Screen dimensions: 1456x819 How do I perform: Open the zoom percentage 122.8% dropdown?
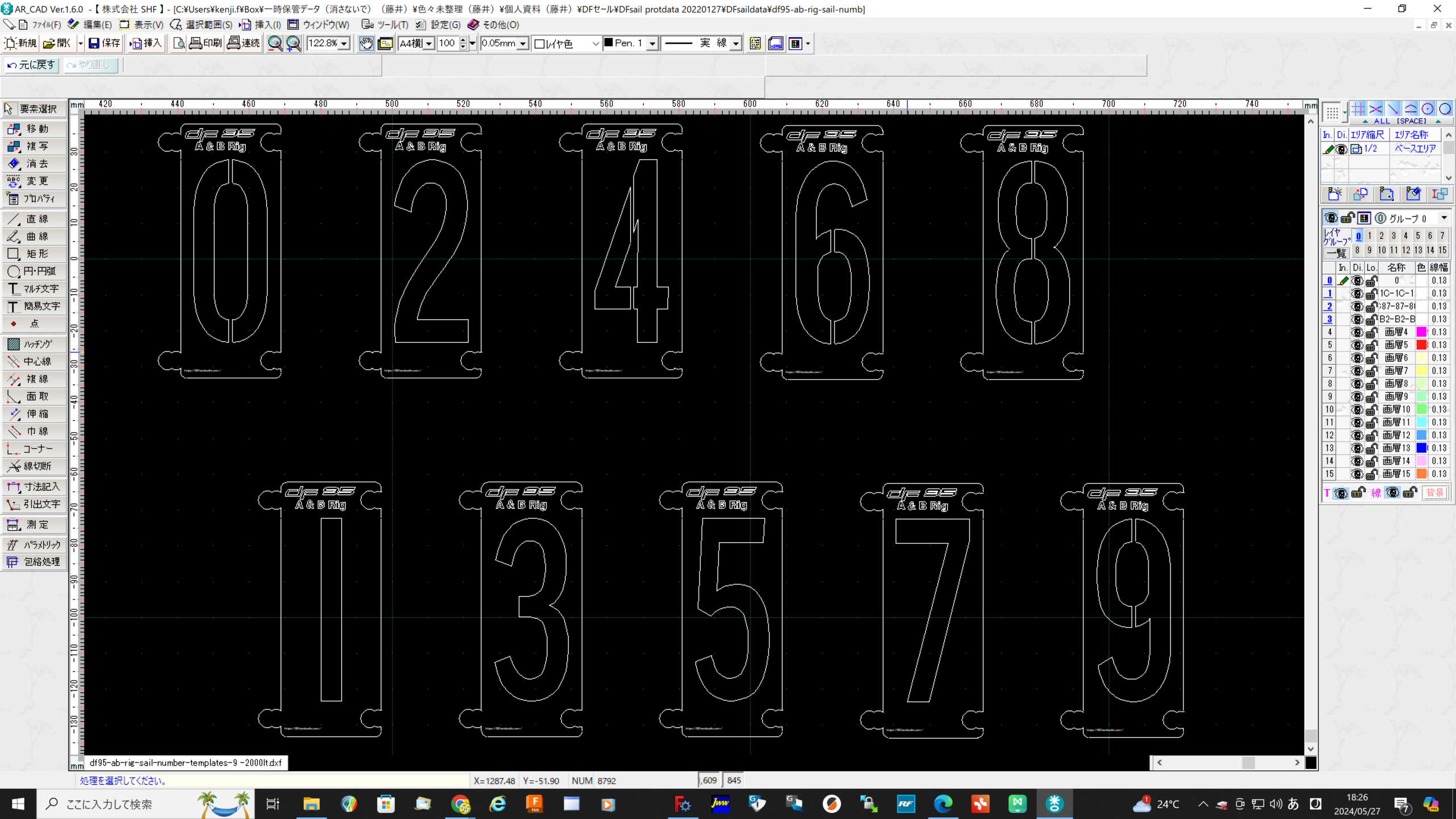tap(344, 44)
